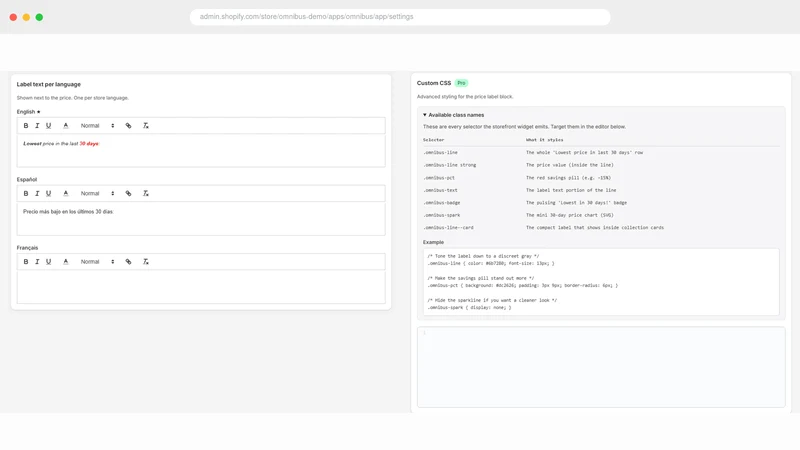Open text color picker in English editor
800x450 pixels.
(65, 126)
